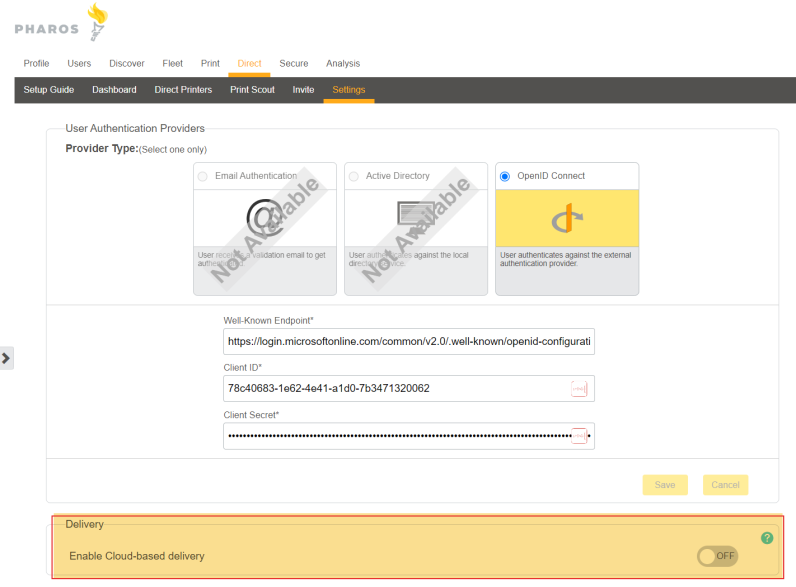The image size is (796, 587).
Task: Expand the collapsed left side panel arrow
Action: pyautogui.click(x=6, y=358)
